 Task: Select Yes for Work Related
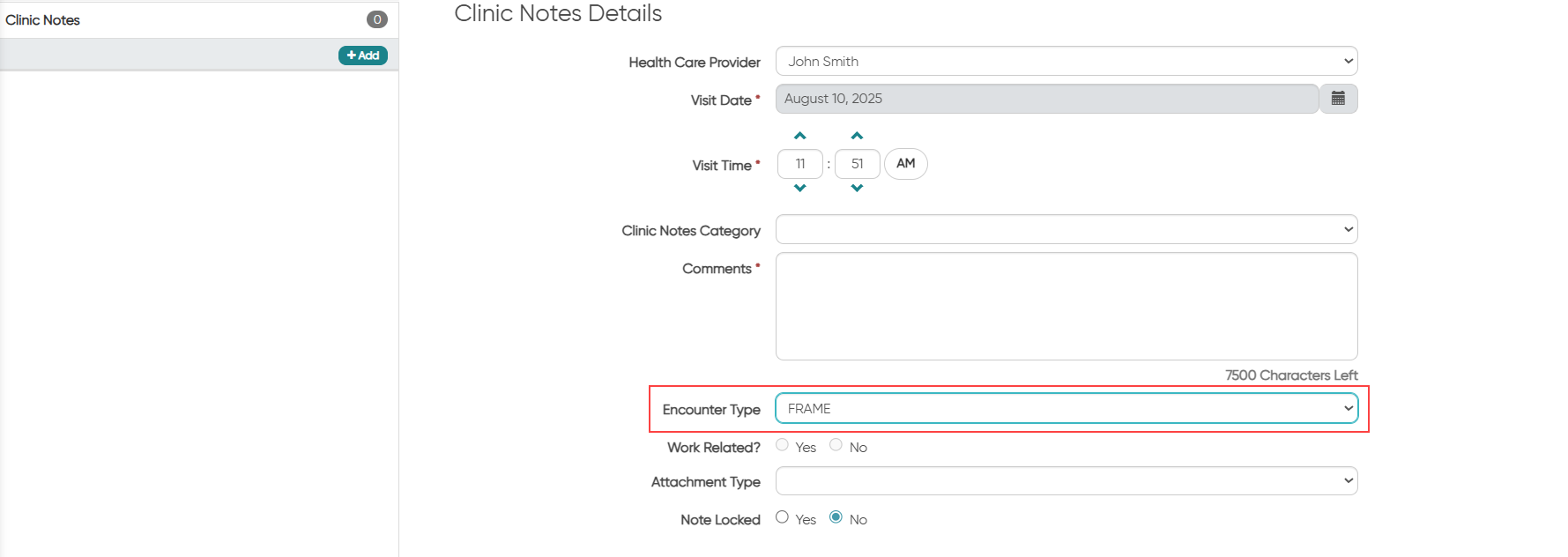tap(782, 445)
